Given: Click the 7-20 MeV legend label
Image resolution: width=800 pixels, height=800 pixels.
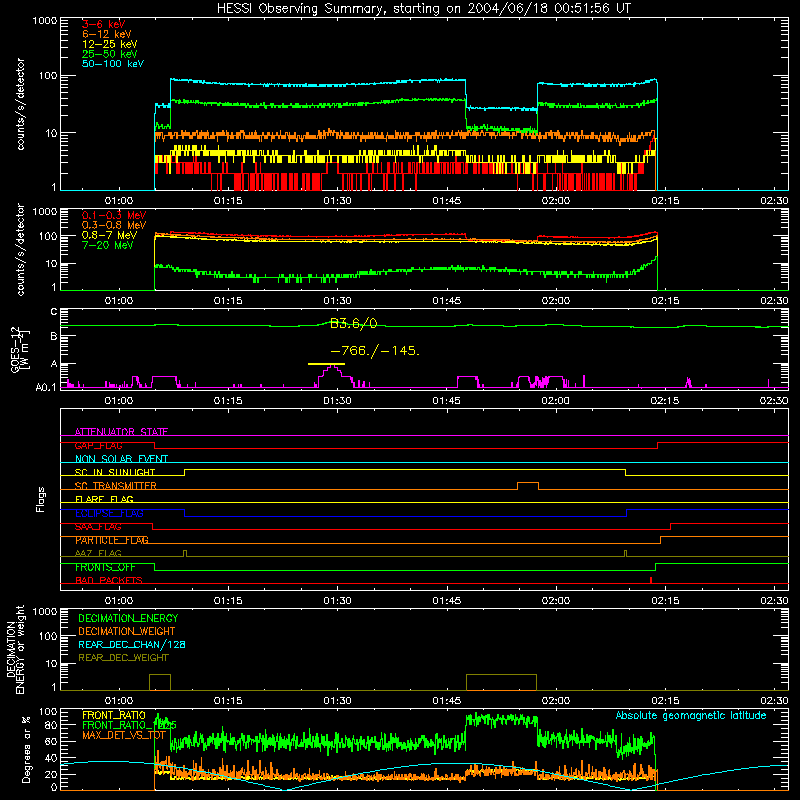Looking at the screenshot, I should tap(107, 245).
